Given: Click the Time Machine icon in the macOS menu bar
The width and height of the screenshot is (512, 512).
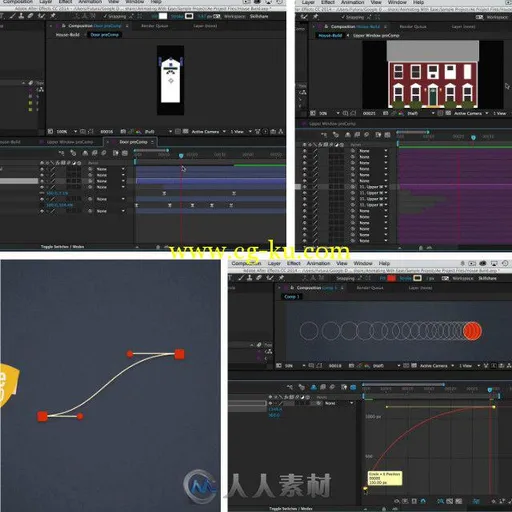Looking at the screenshot, I should click(x=505, y=263).
